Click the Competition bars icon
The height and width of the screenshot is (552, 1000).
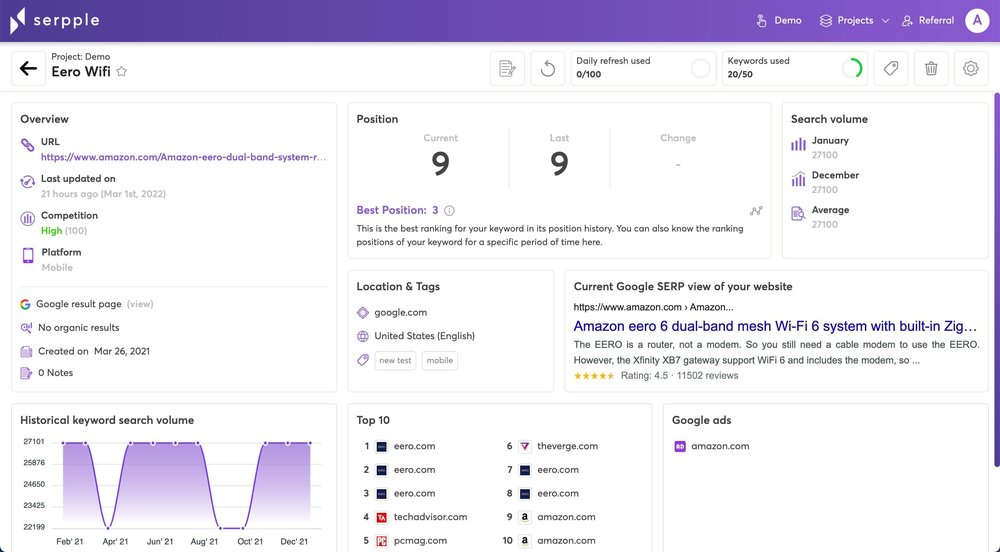pos(27,219)
